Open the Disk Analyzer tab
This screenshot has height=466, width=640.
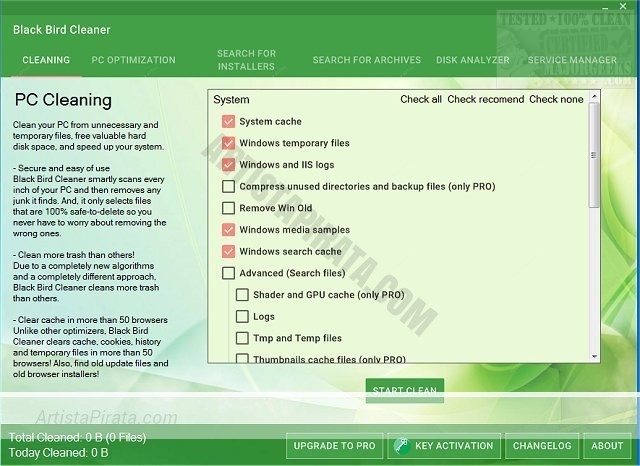click(473, 60)
